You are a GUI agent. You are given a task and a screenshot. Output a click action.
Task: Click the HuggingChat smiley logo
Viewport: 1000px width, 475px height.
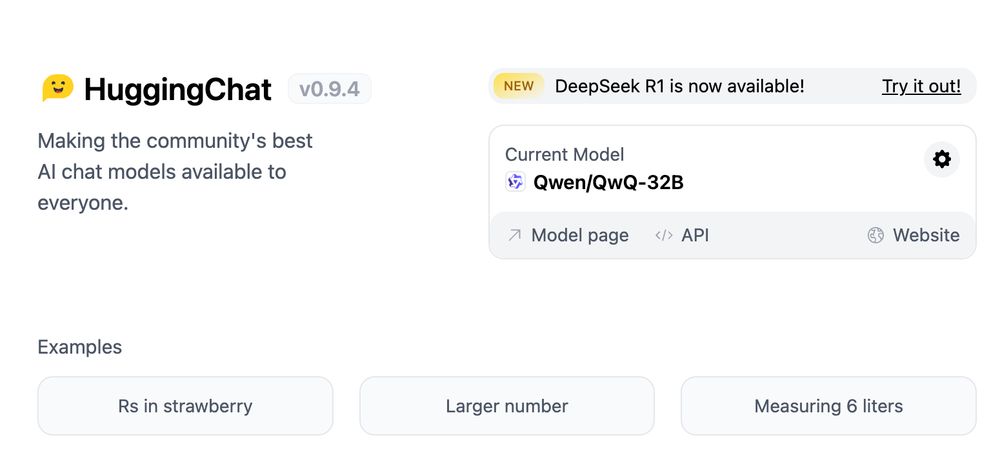[x=57, y=89]
